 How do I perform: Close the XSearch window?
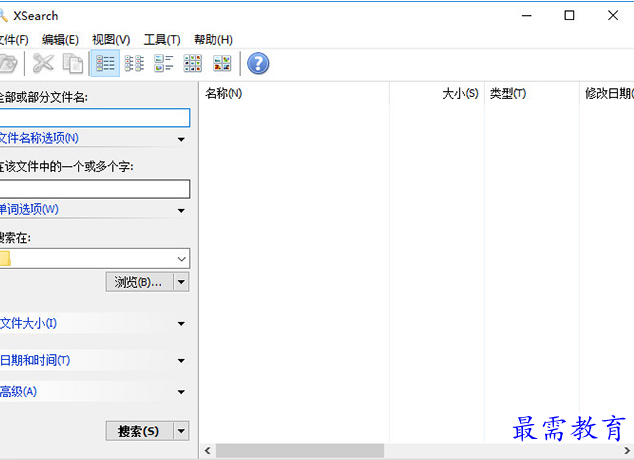pos(613,16)
